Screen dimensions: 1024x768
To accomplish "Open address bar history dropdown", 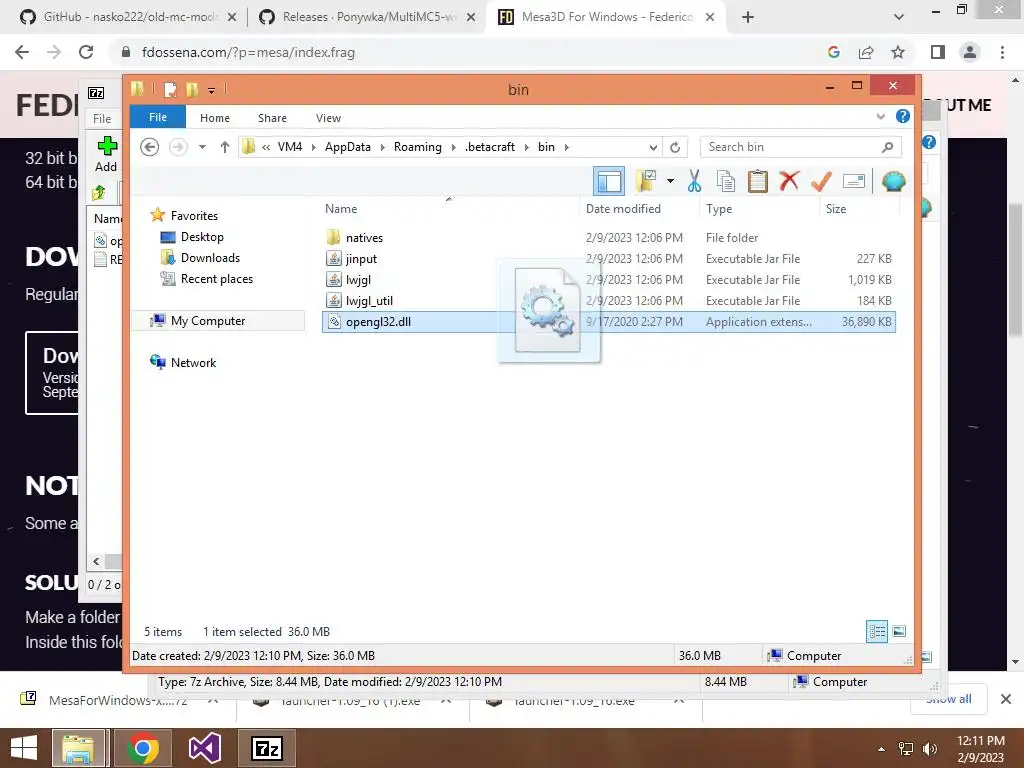I will [x=653, y=147].
